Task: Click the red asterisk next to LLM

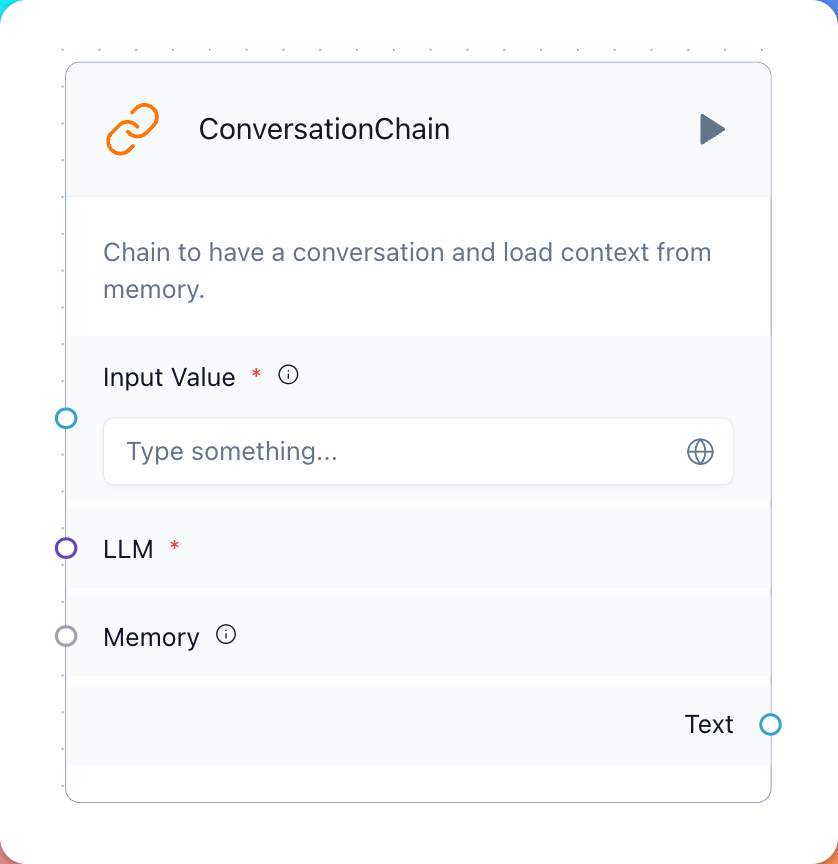Action: (x=175, y=546)
